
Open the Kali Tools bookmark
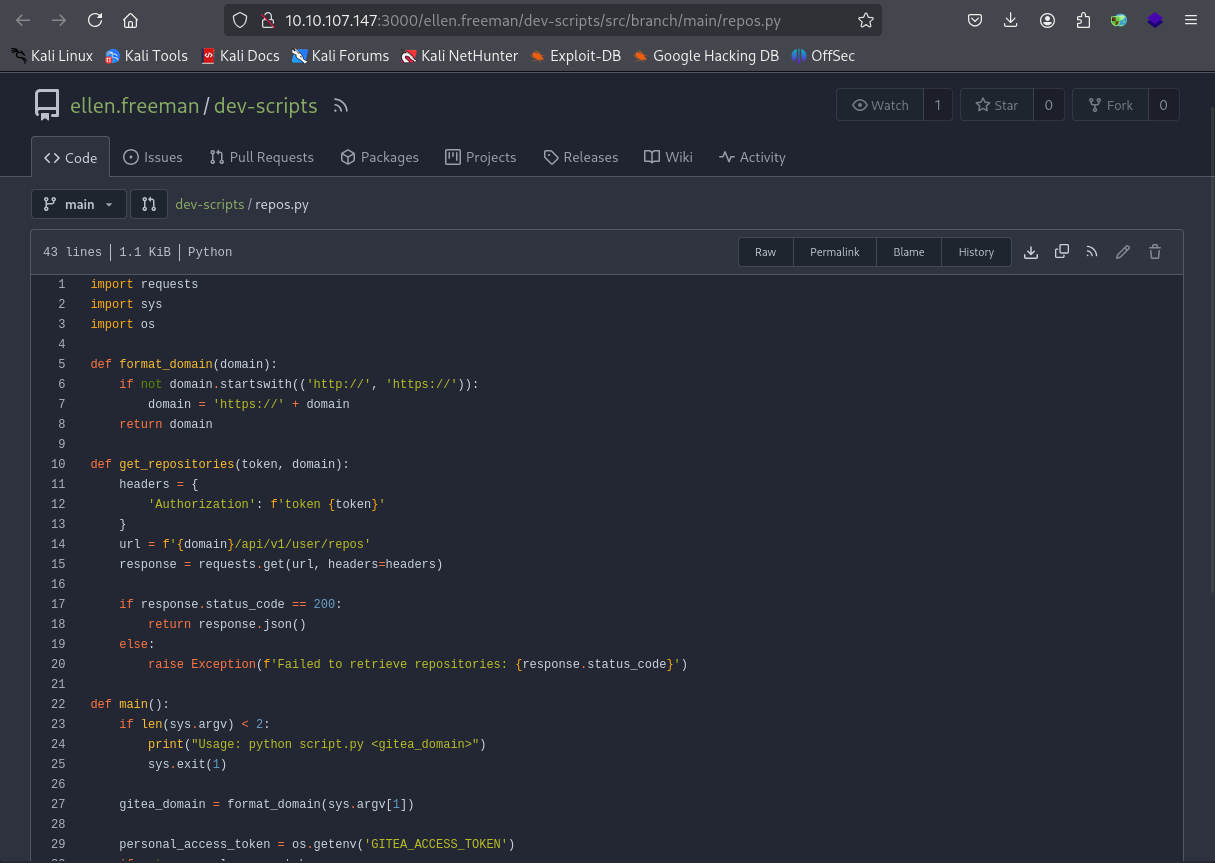[146, 56]
